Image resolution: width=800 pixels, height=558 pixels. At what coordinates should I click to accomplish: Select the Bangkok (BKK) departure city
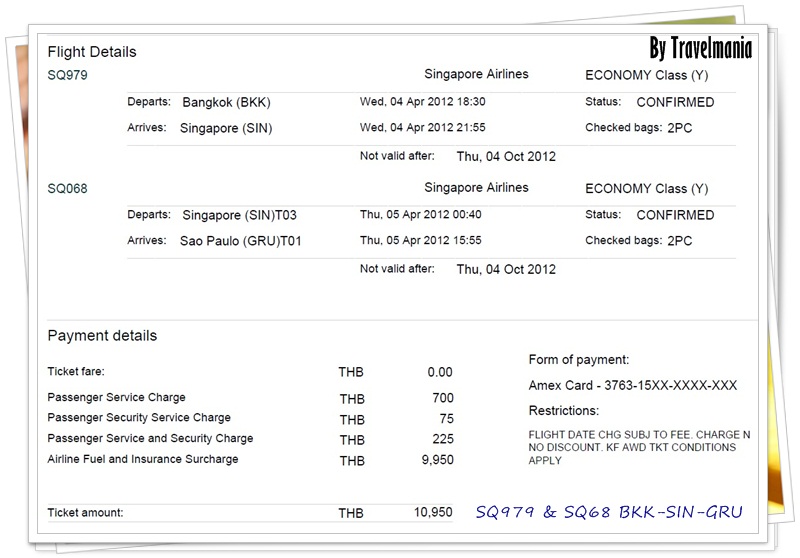[x=226, y=103]
